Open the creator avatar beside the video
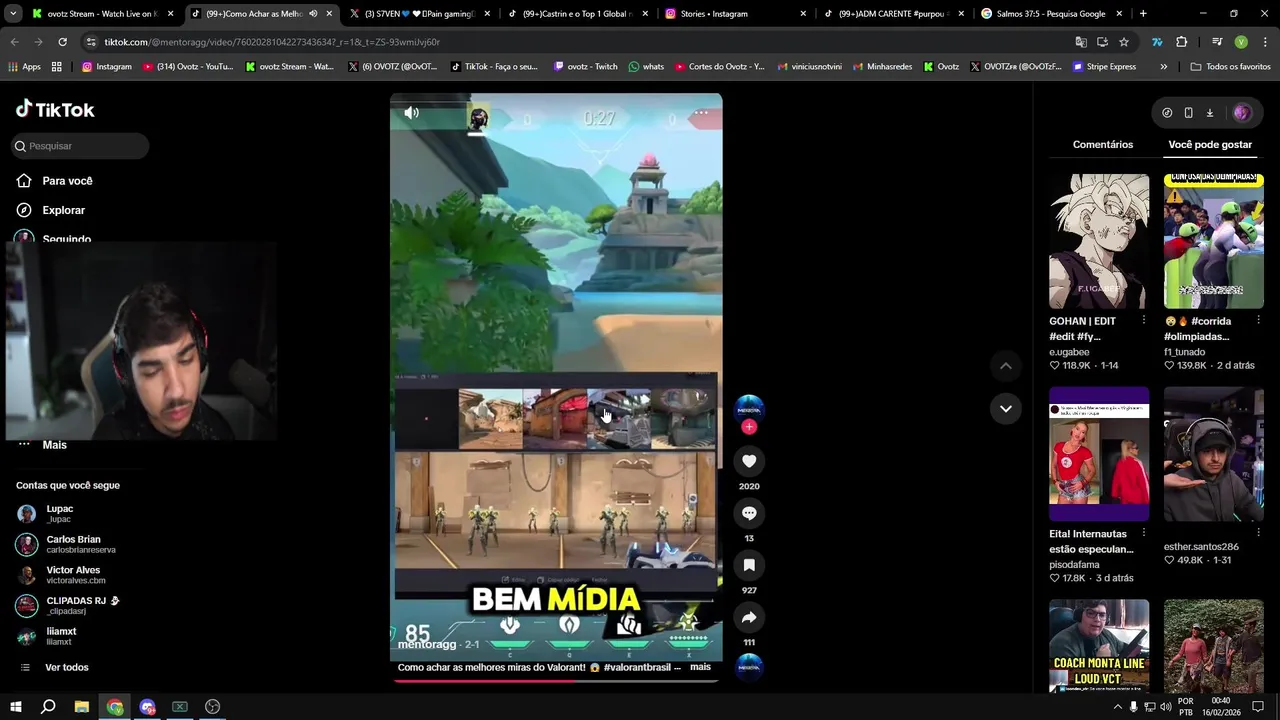Viewport: 1280px width, 720px height. [749, 407]
